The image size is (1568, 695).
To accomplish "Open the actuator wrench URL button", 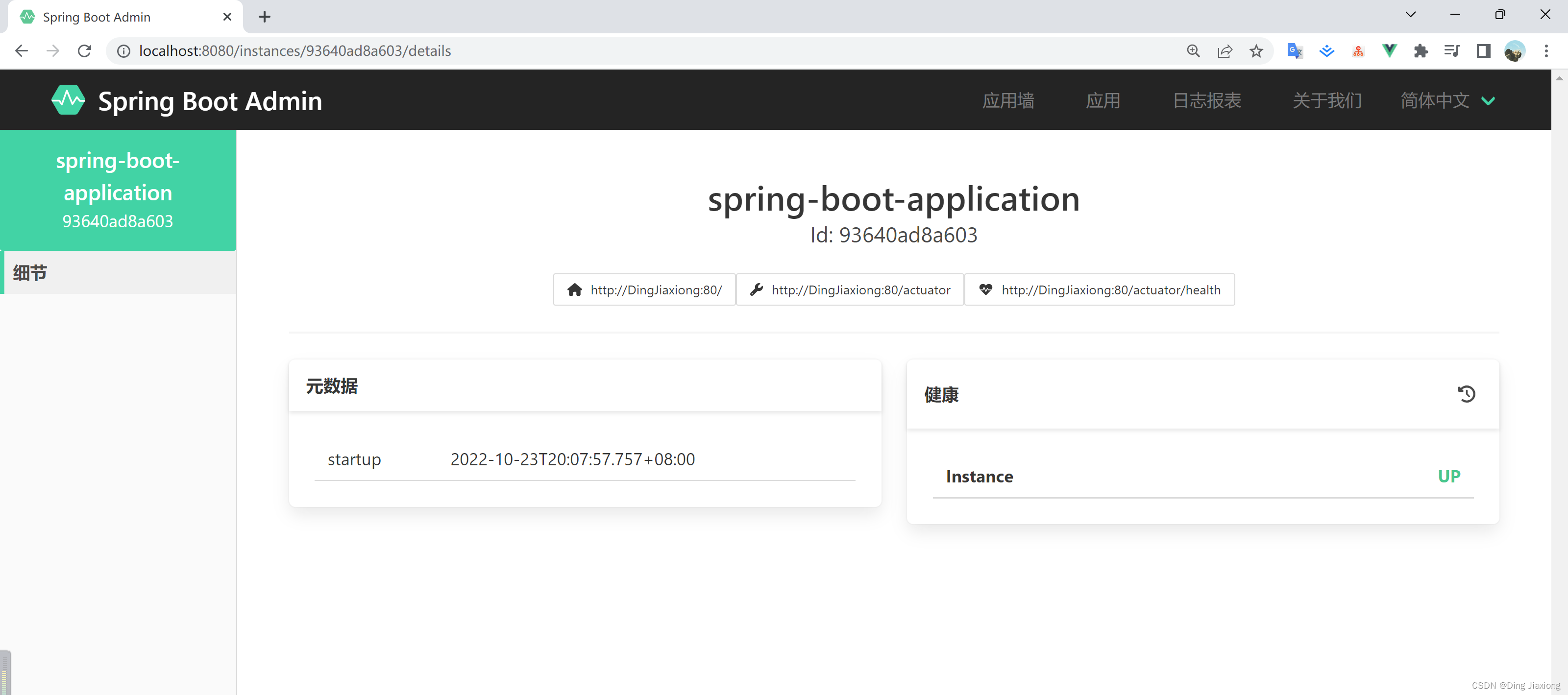I will [x=850, y=289].
